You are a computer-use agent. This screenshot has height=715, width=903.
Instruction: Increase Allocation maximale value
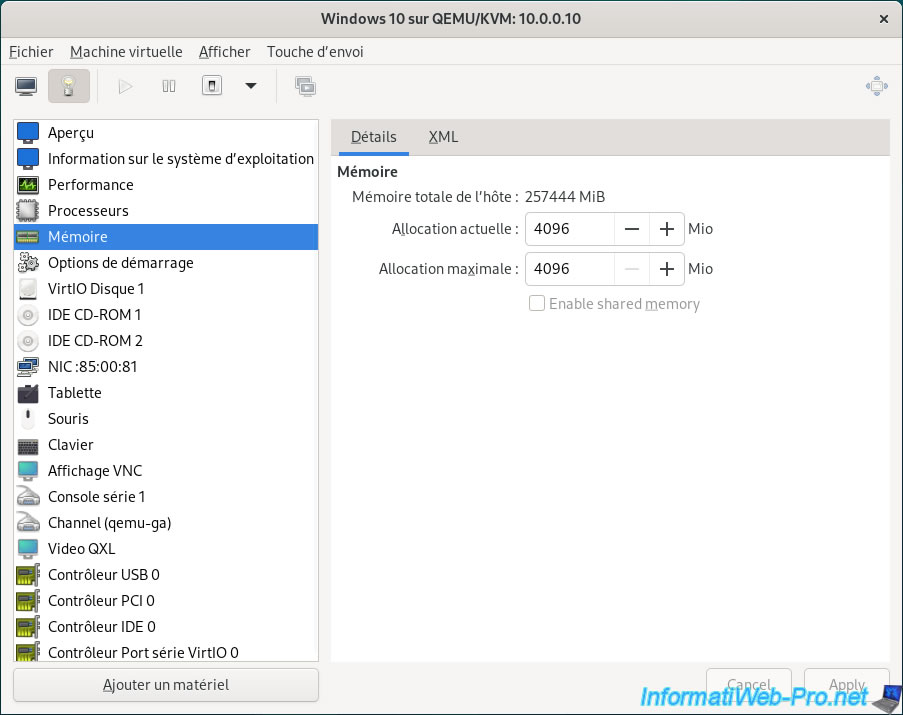667,269
